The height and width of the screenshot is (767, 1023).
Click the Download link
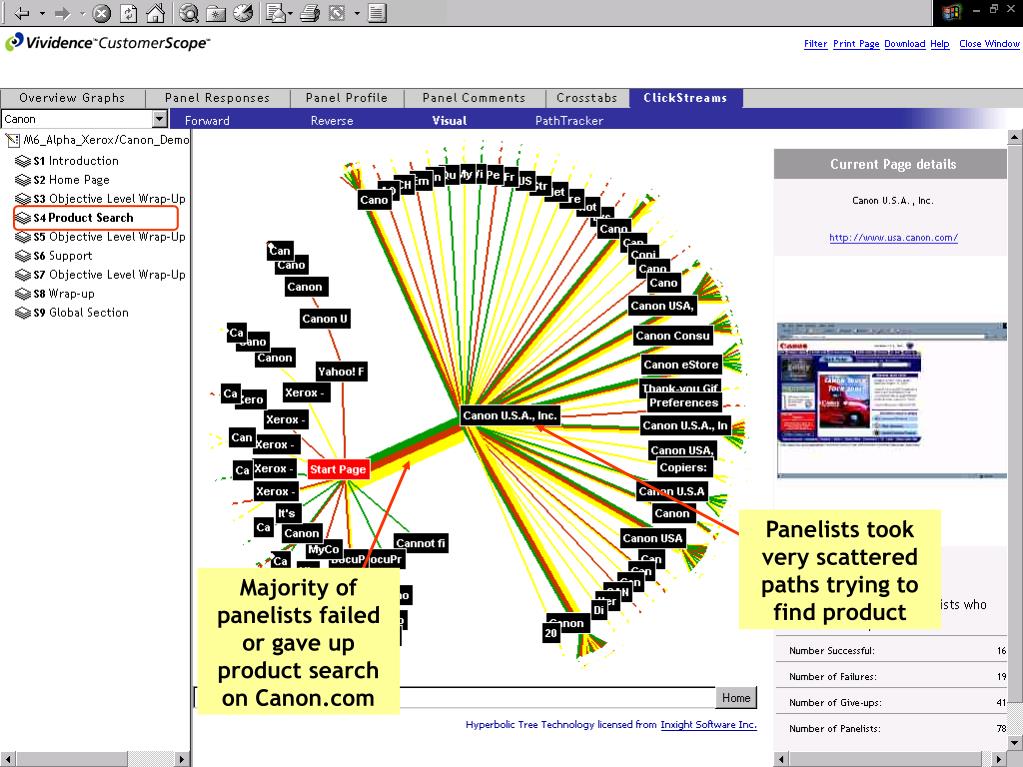coord(904,44)
